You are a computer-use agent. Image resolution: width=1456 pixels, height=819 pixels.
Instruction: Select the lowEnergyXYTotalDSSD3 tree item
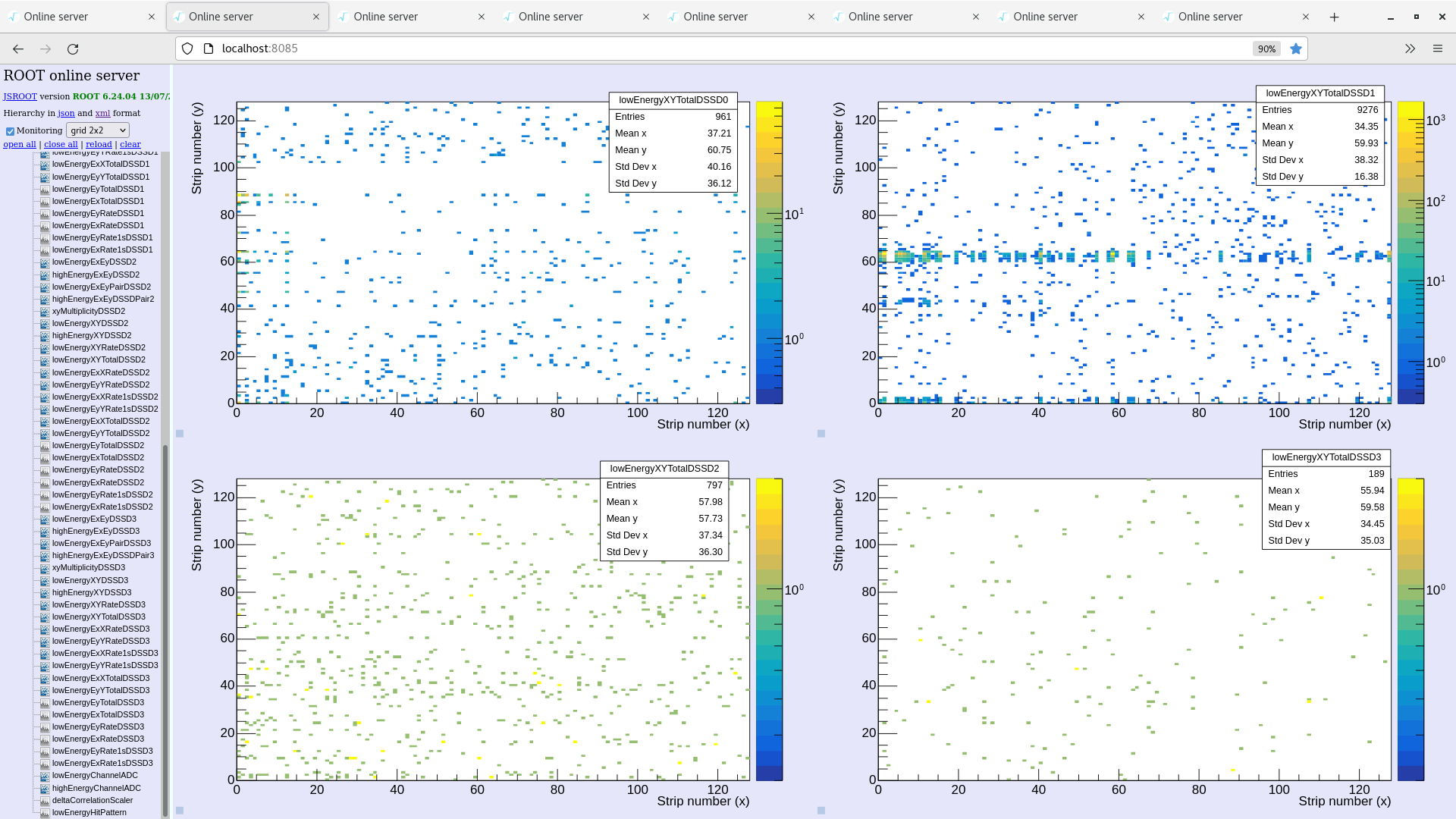pyautogui.click(x=102, y=617)
